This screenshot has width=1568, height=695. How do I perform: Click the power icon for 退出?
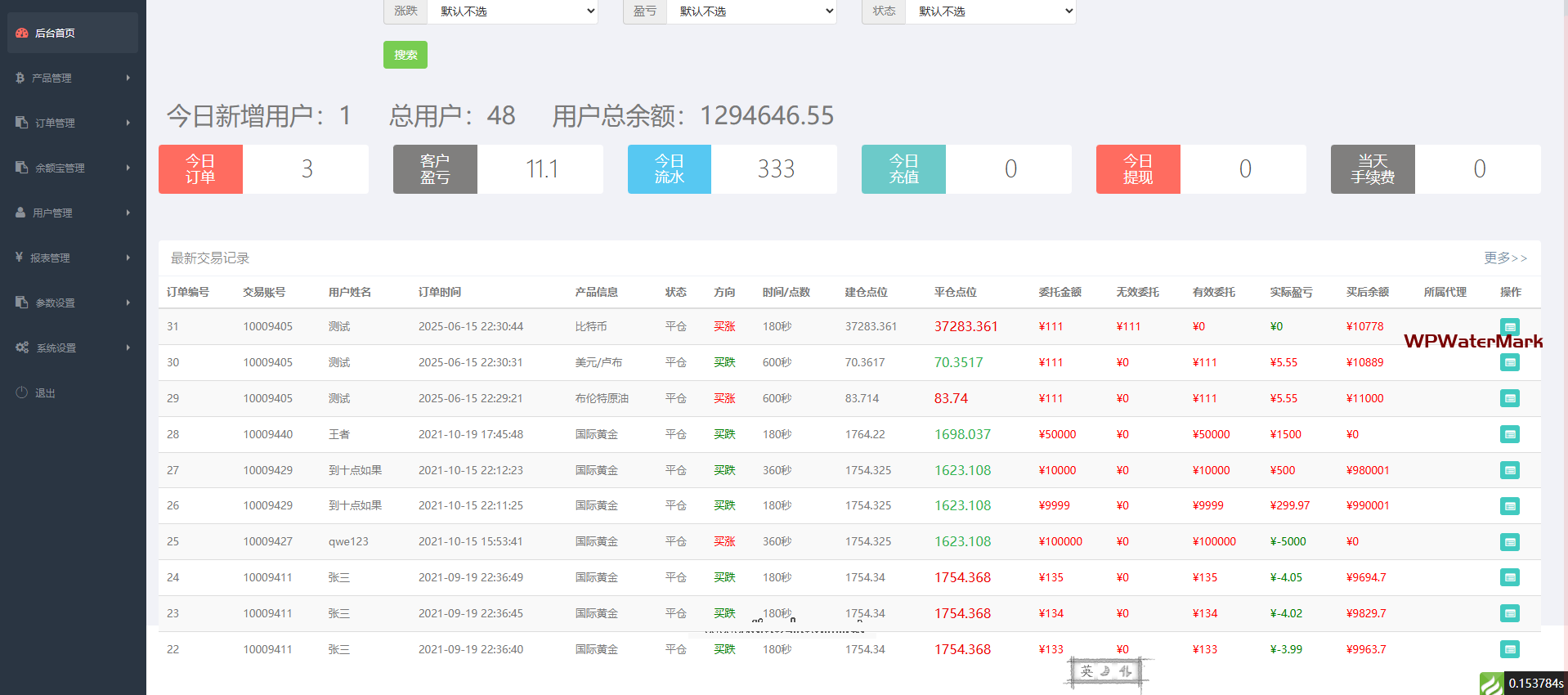coord(22,392)
